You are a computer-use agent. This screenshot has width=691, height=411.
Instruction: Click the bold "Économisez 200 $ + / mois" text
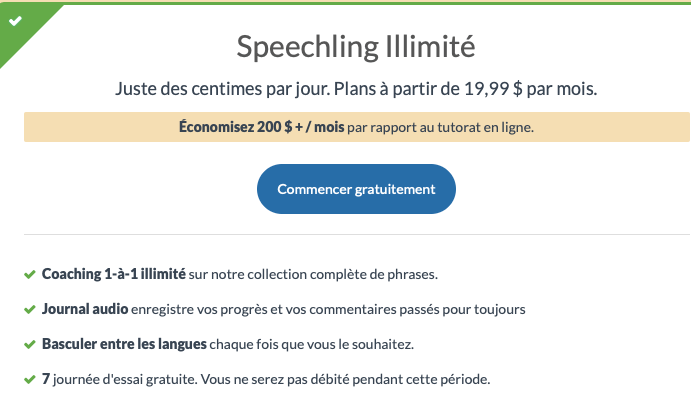[263, 127]
